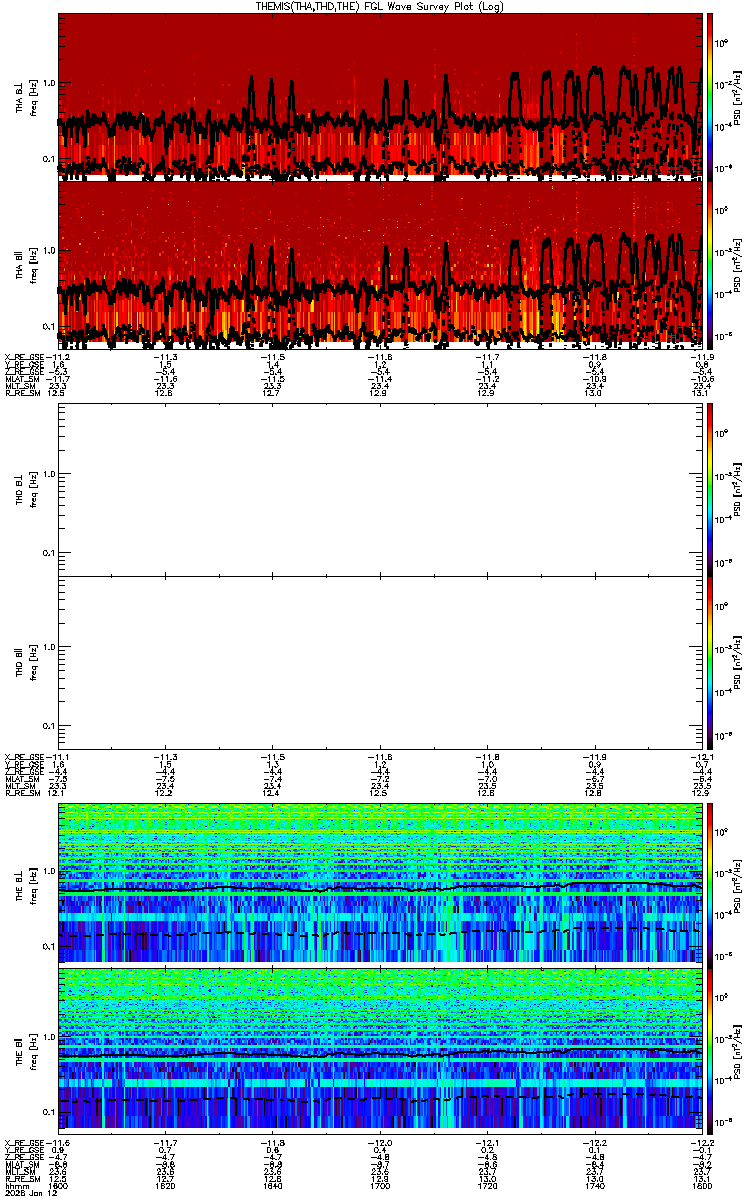Click inside the THA B-parallel spectrogram
This screenshot has height=1200, width=750.
(x=380, y=263)
